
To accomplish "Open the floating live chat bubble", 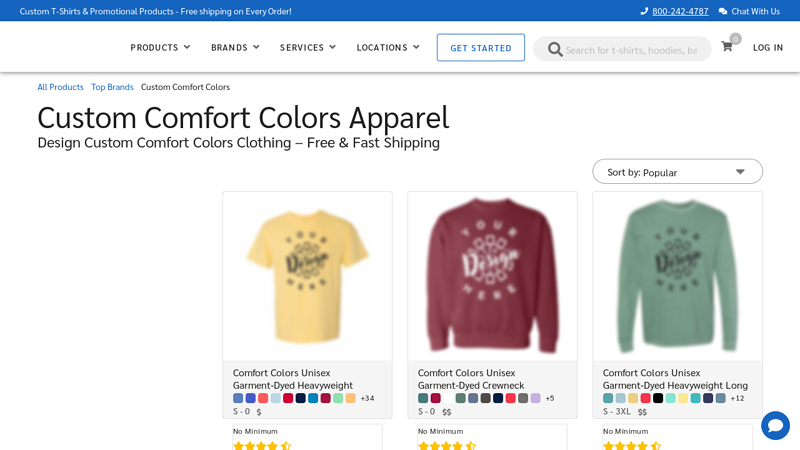I will [x=775, y=425].
